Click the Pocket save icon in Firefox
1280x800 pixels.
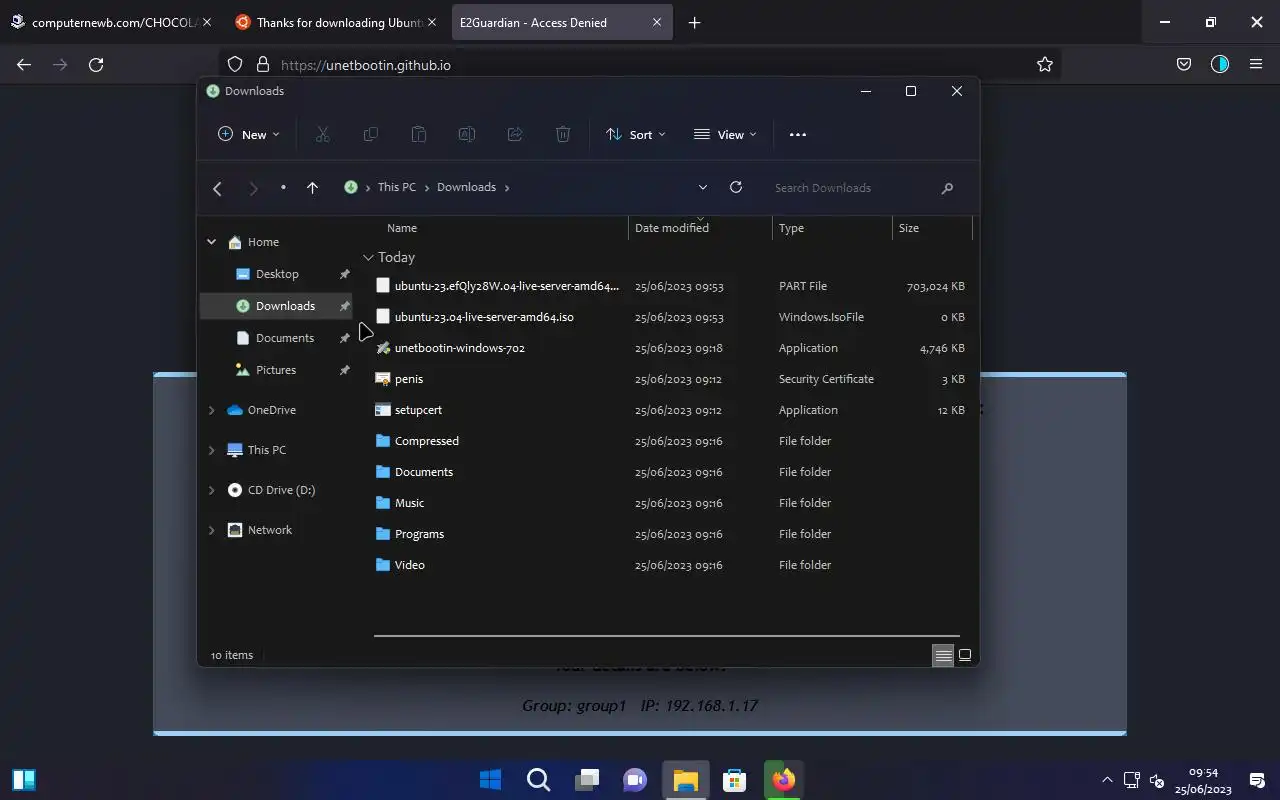1183,64
